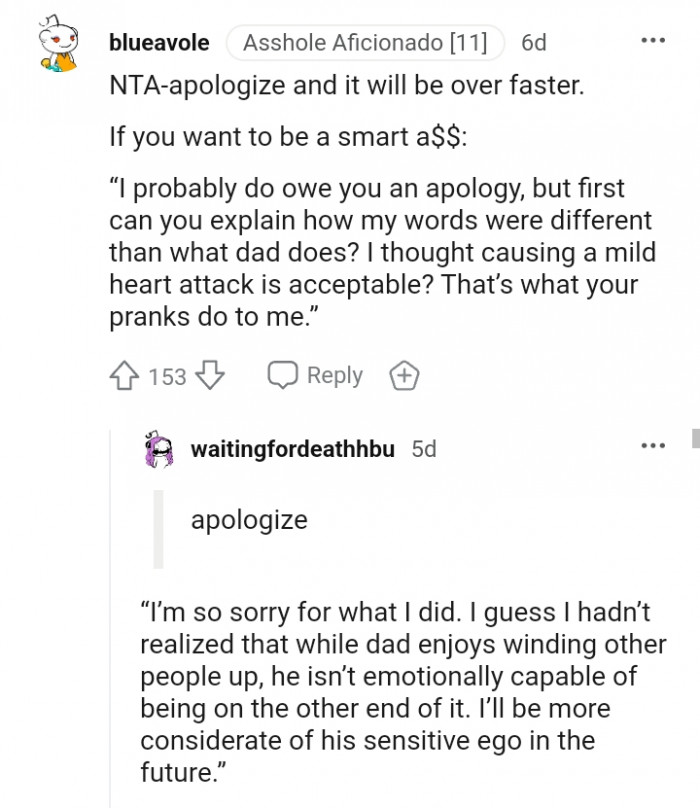Click the "NTA-apologize and it will be over faster" line

[x=346, y=85]
